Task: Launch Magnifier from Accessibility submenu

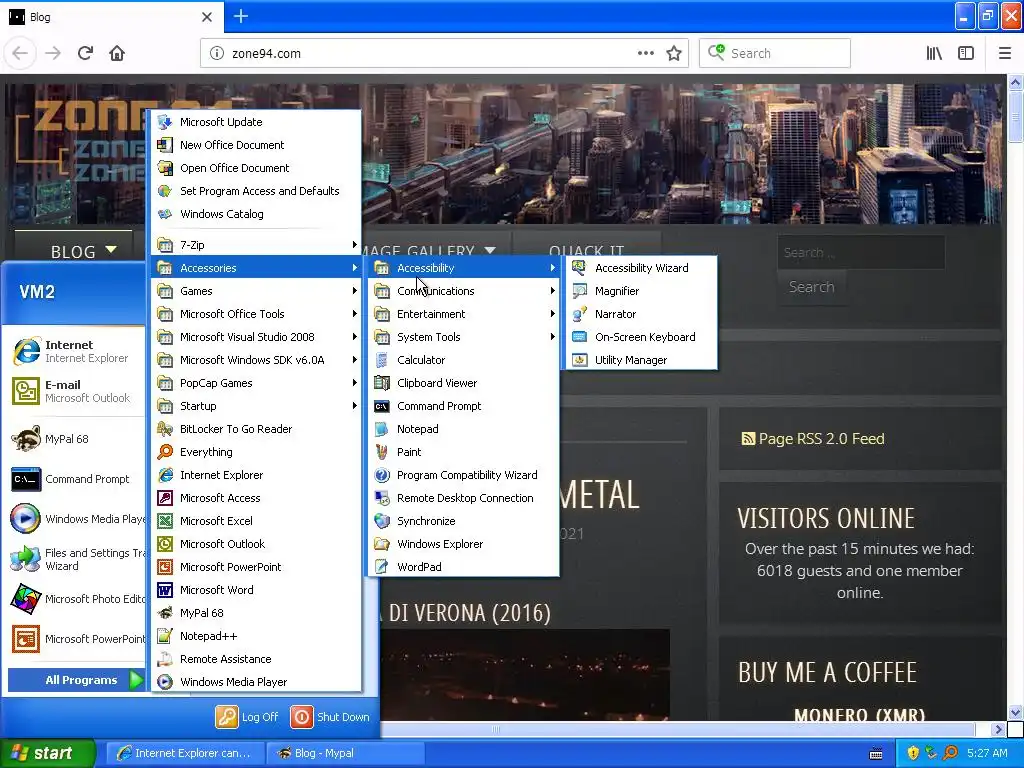Action: pyautogui.click(x=641, y=291)
